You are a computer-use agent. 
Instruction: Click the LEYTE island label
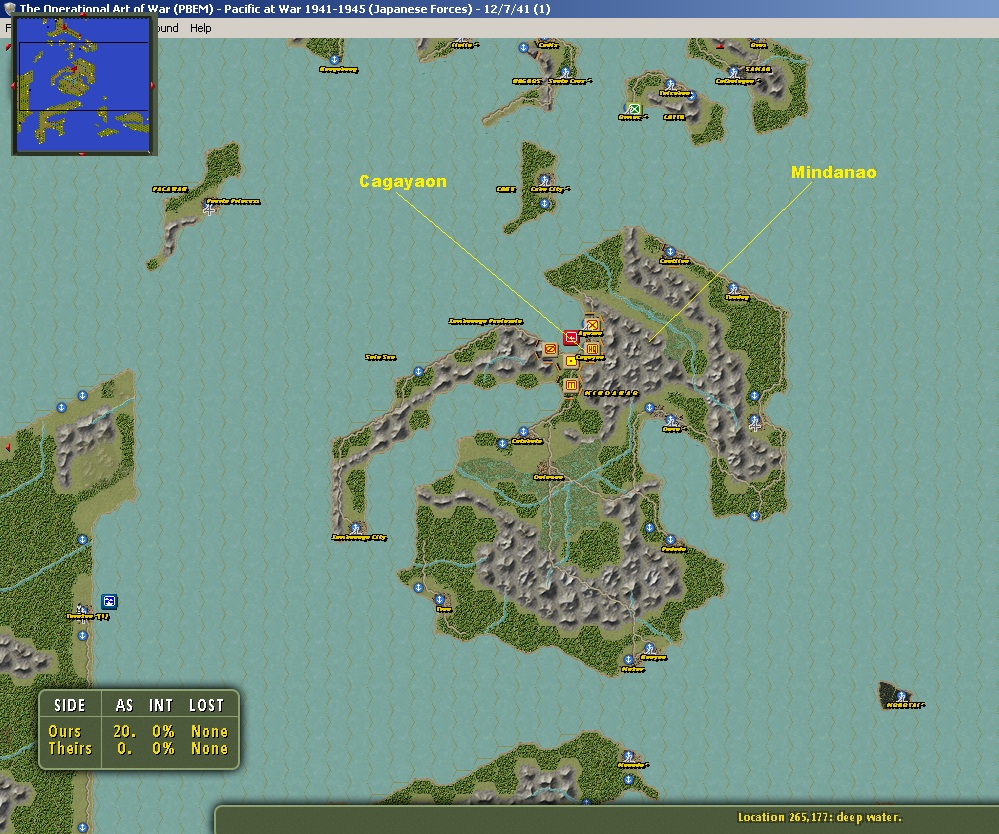click(674, 117)
